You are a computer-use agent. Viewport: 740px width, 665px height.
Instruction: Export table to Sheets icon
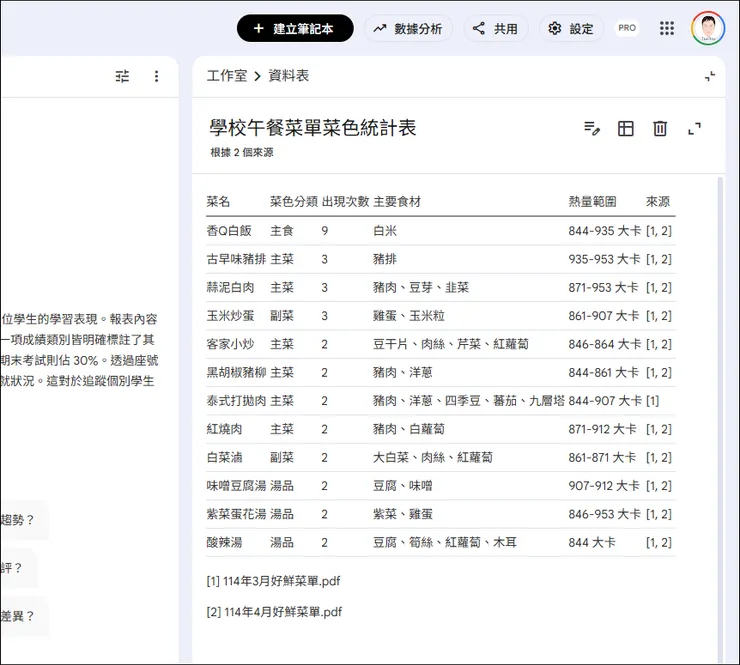(626, 128)
